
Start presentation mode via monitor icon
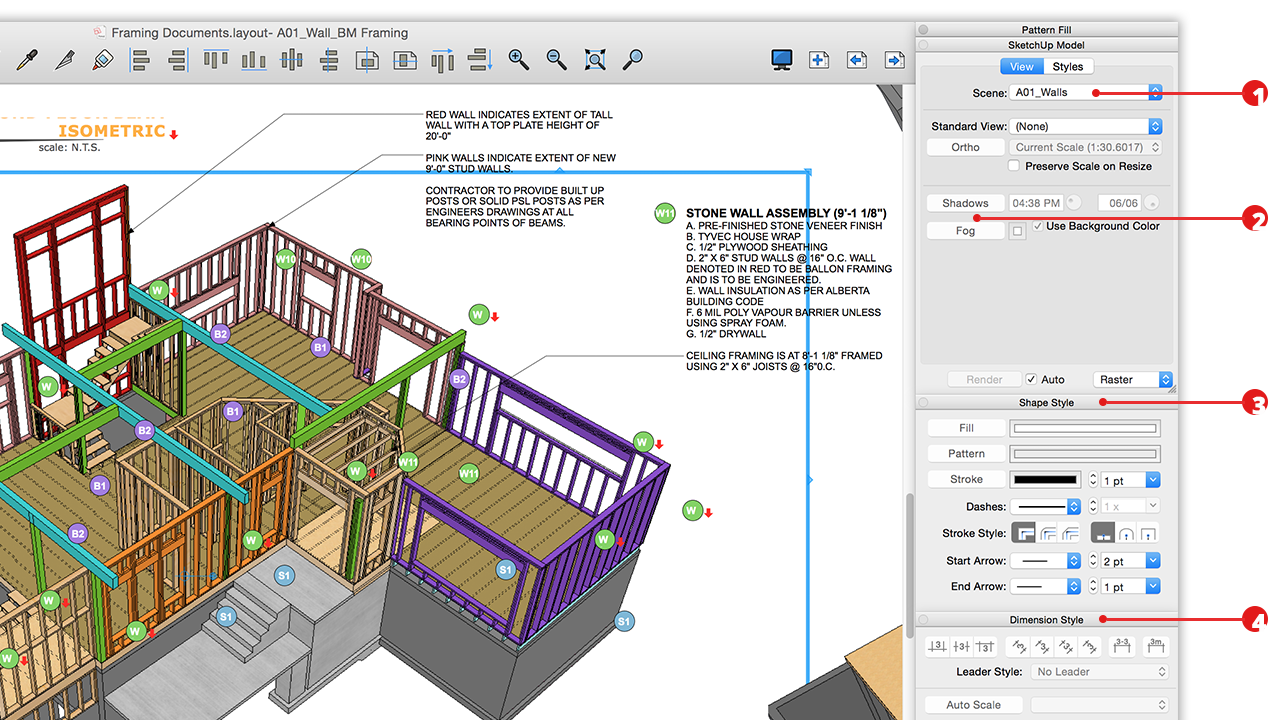(781, 60)
